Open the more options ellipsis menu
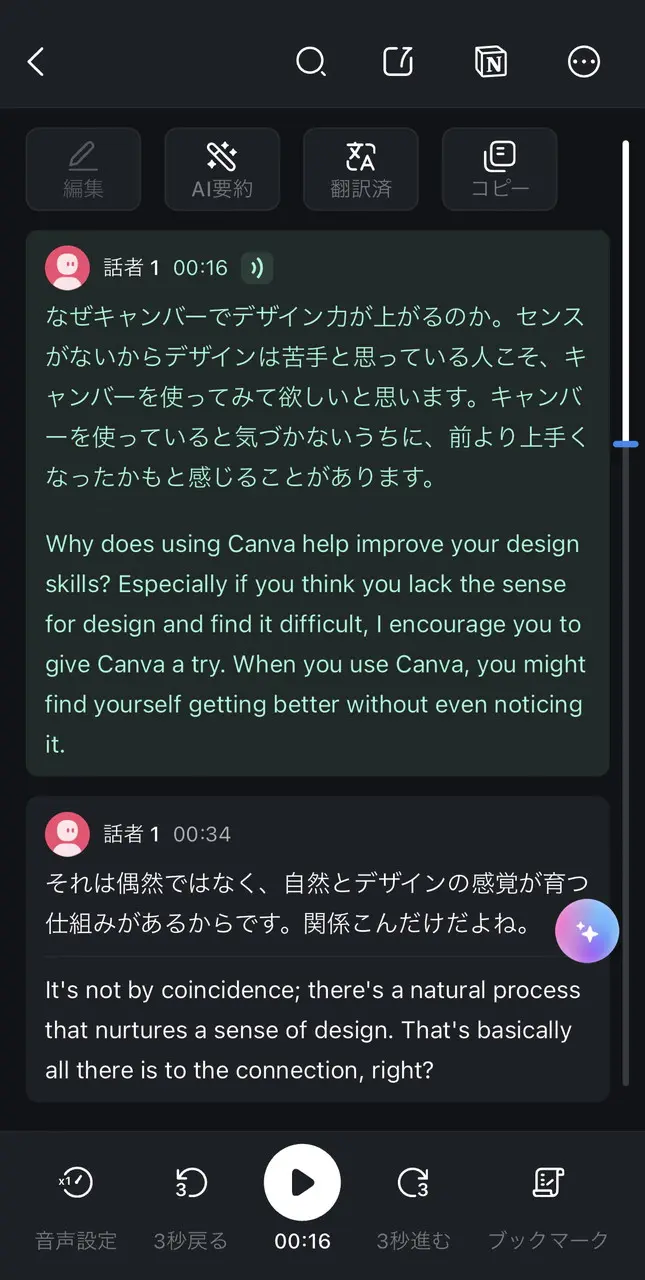This screenshot has width=645, height=1280. pos(584,62)
